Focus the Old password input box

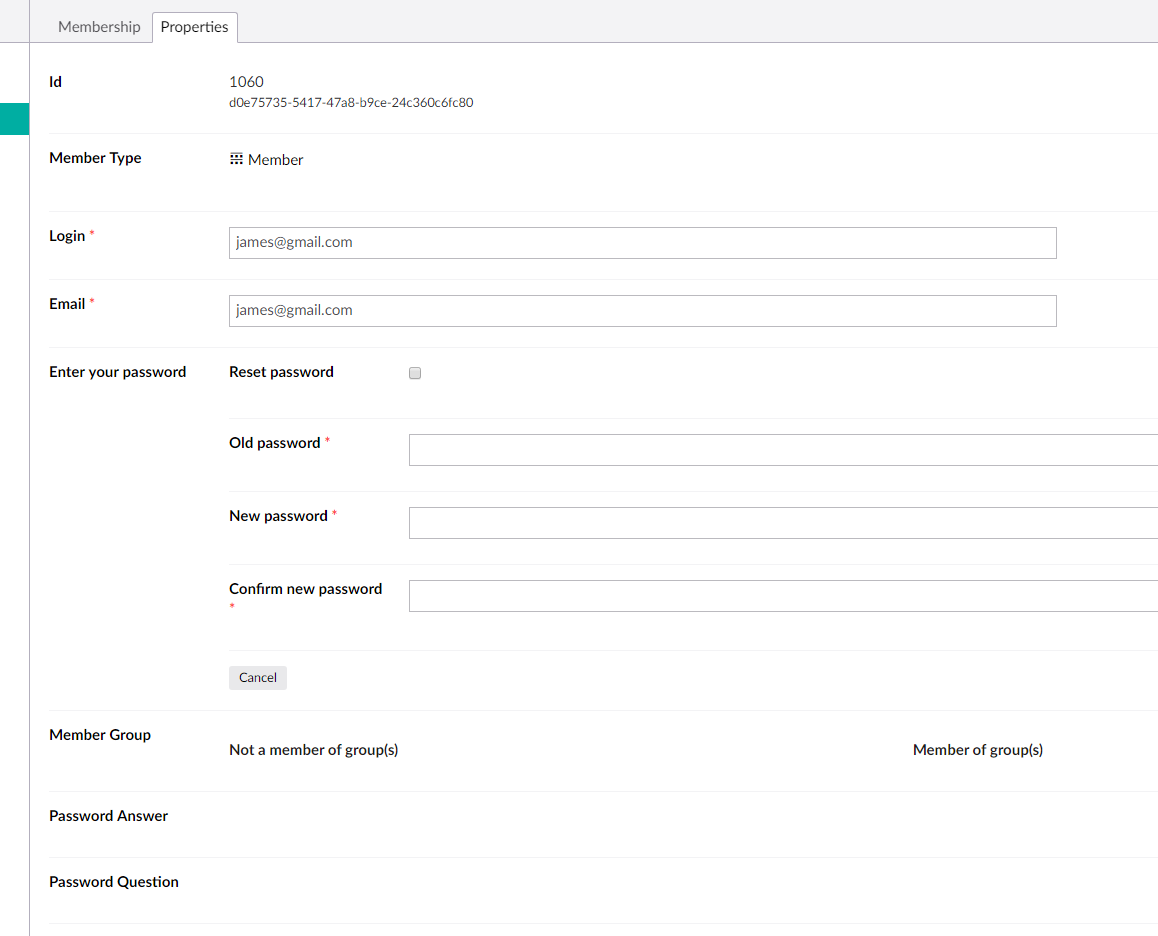(700, 449)
